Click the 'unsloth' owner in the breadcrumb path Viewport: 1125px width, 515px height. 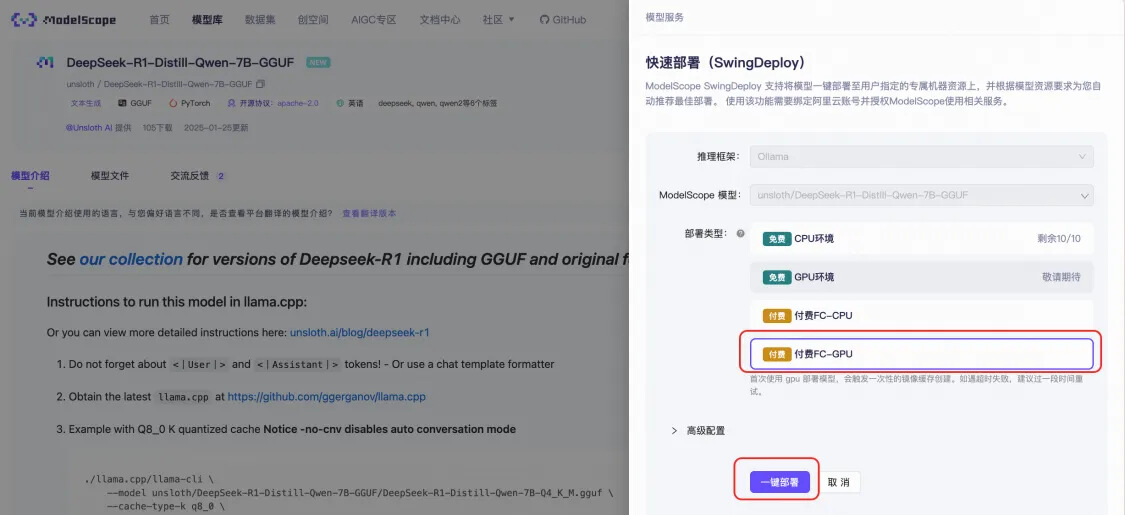coord(80,84)
